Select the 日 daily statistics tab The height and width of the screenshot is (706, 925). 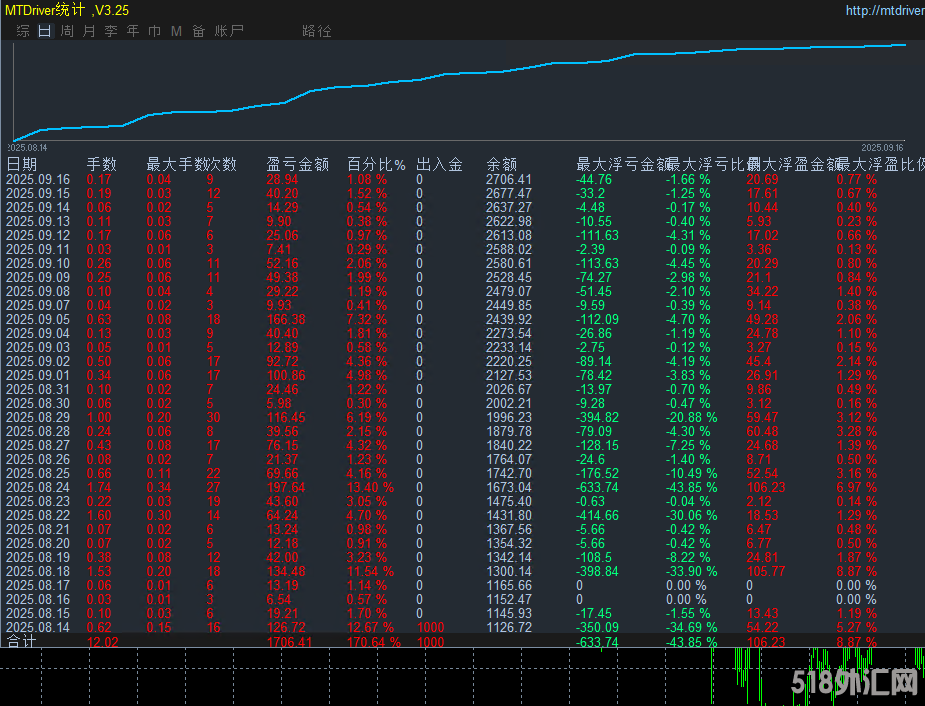pyautogui.click(x=44, y=31)
